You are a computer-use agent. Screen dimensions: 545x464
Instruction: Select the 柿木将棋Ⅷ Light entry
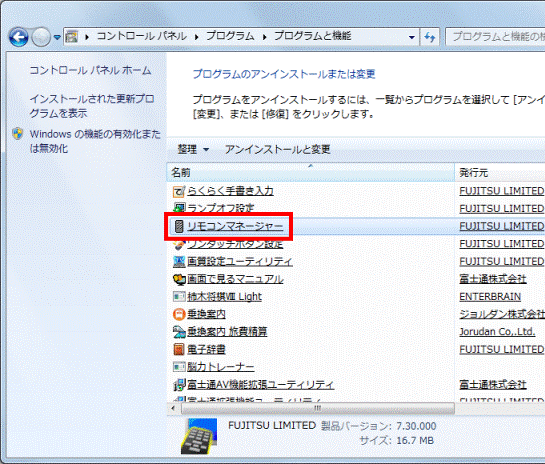224,296
